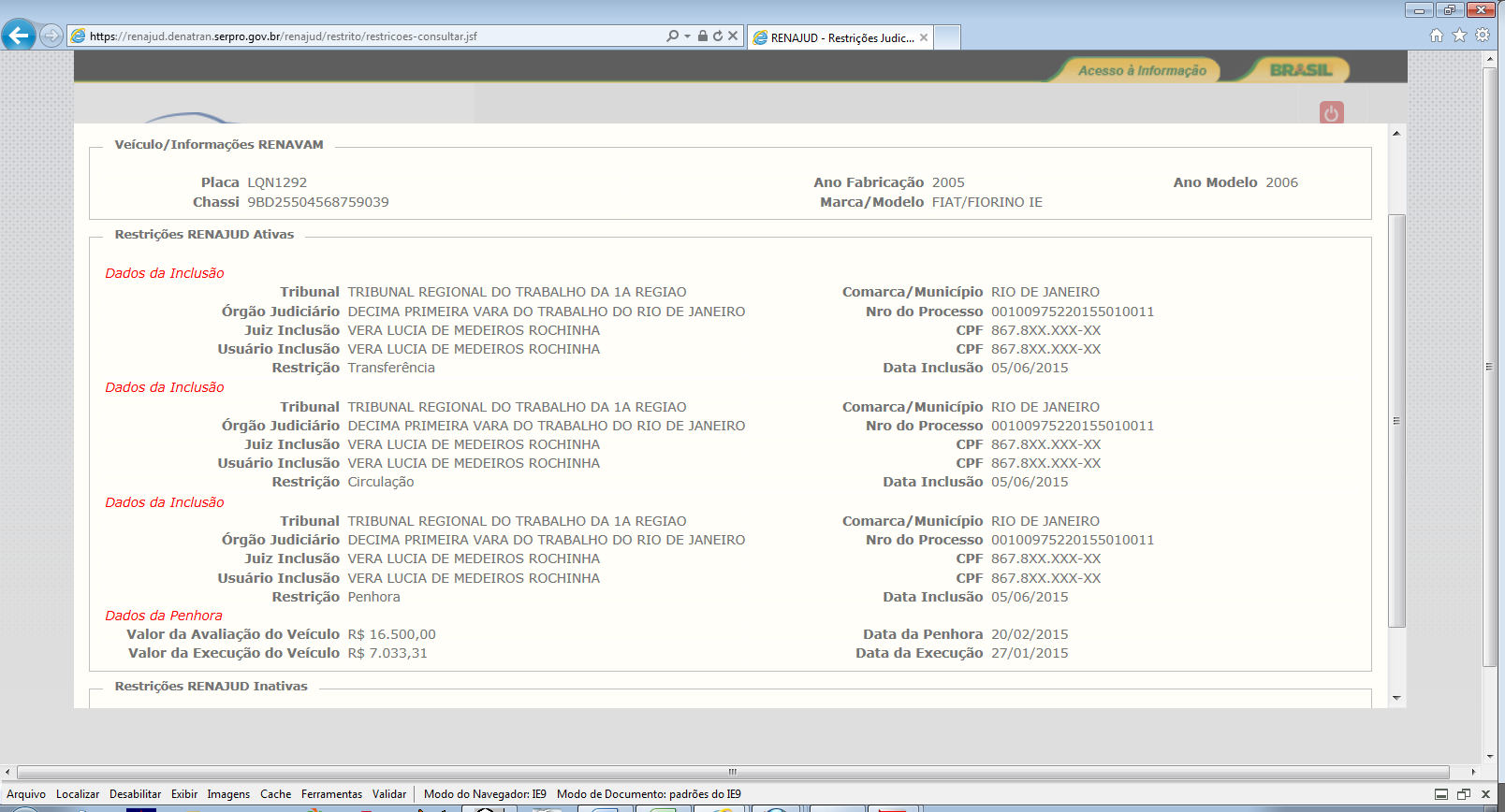
Task: Click the plate value LQN1292
Action: 277,182
